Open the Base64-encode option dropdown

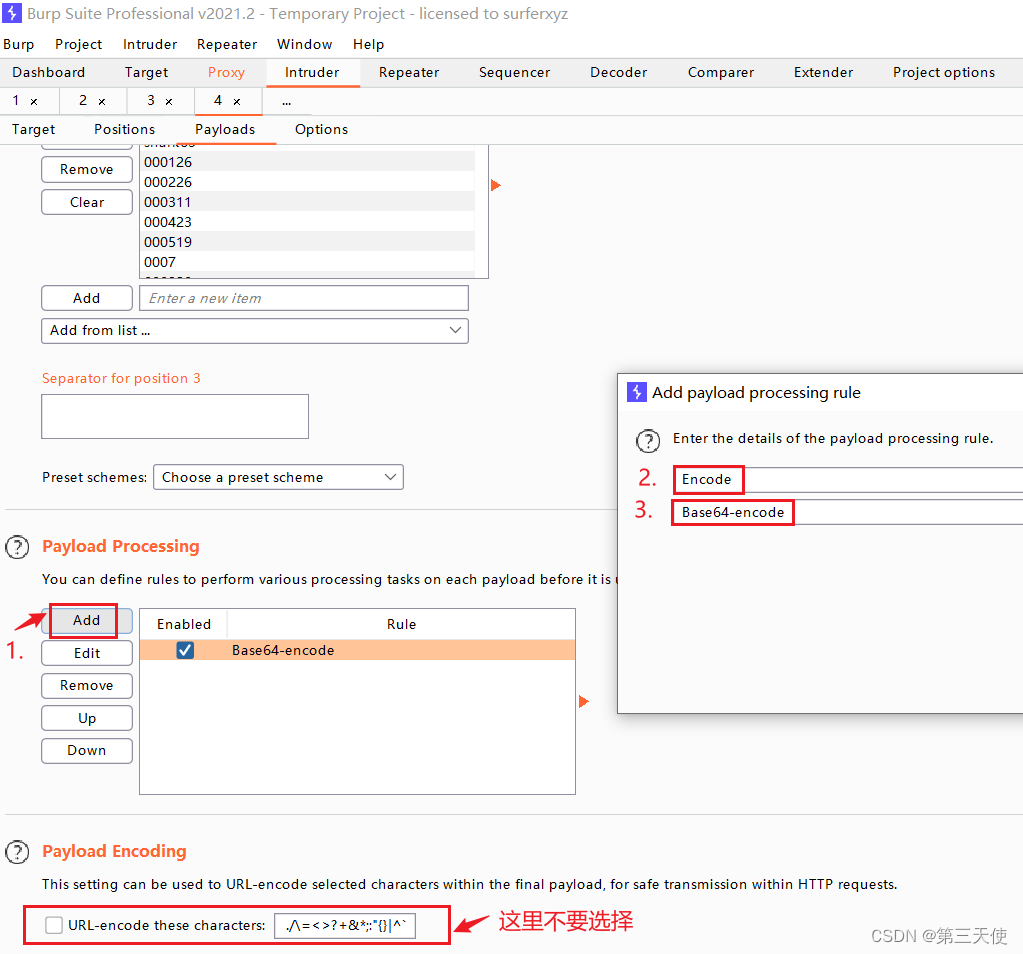(x=847, y=512)
